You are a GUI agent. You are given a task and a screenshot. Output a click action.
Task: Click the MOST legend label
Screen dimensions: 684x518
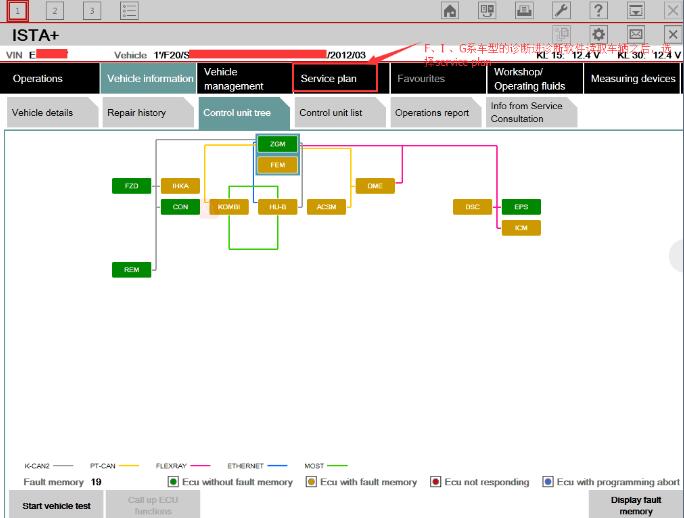pos(314,466)
